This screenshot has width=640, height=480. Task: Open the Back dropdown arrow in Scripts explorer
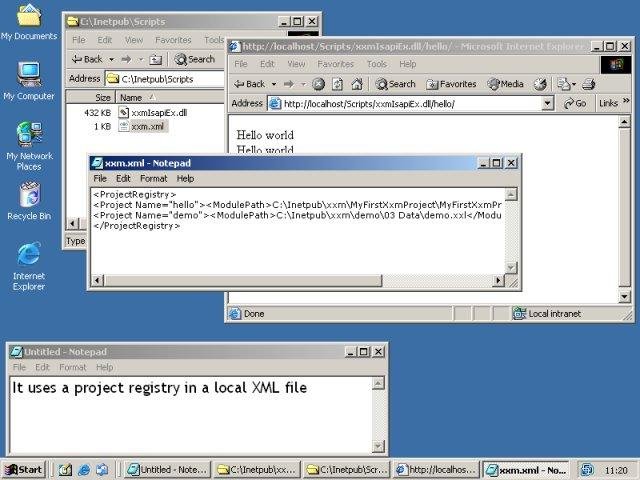[111, 60]
